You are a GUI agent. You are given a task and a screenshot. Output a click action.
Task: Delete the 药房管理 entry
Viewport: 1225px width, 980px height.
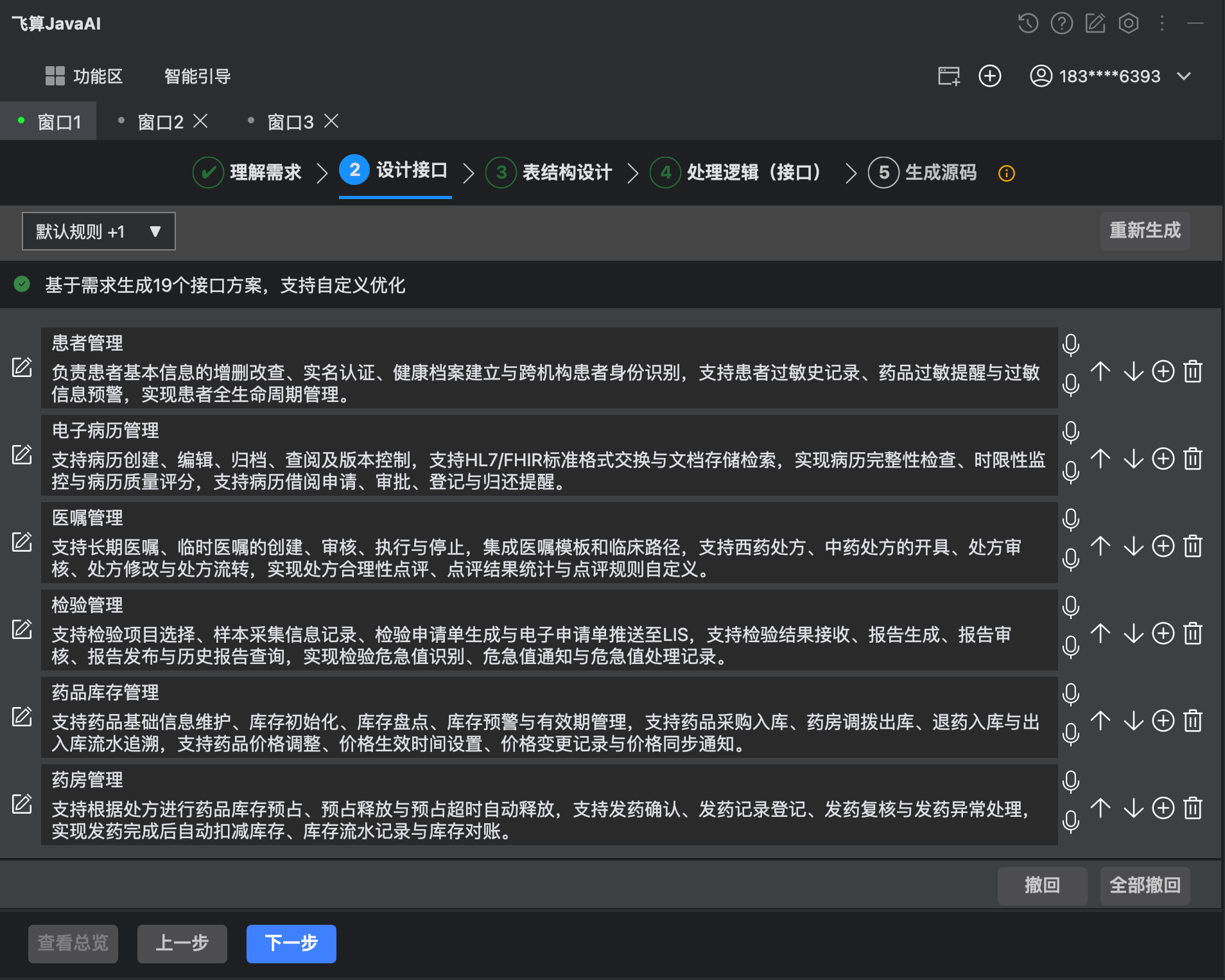tap(1193, 808)
